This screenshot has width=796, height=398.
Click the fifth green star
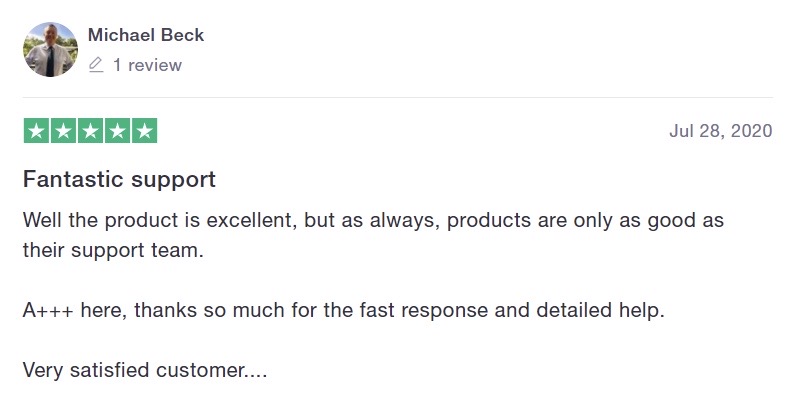click(144, 131)
